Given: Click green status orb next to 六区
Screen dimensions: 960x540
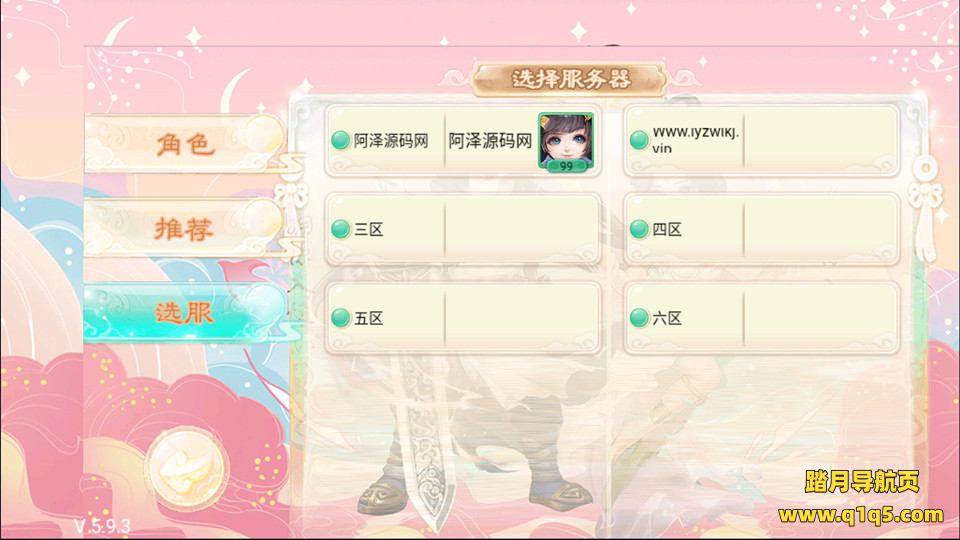Looking at the screenshot, I should (x=639, y=318).
